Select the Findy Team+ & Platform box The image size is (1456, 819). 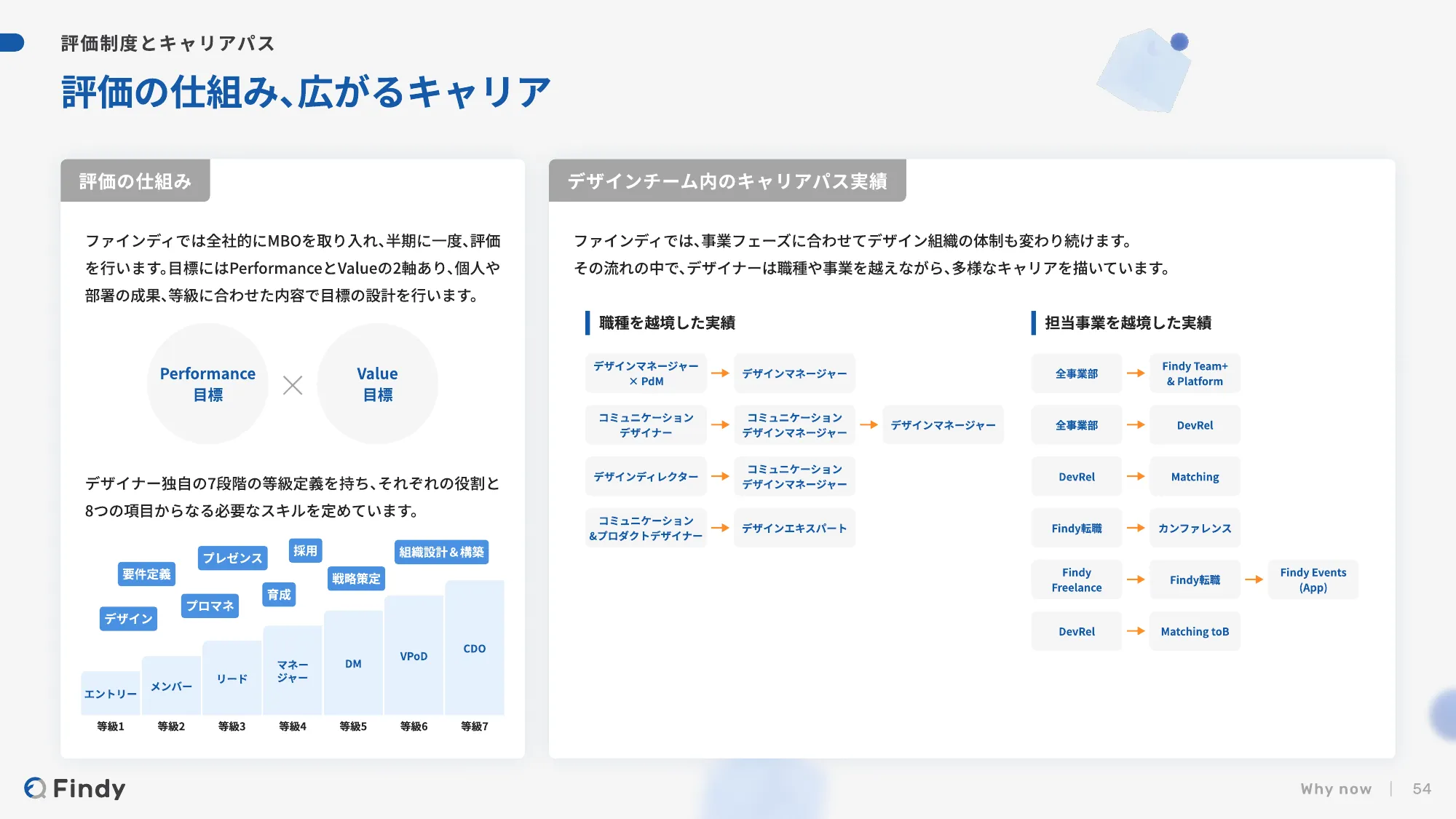pyautogui.click(x=1195, y=373)
